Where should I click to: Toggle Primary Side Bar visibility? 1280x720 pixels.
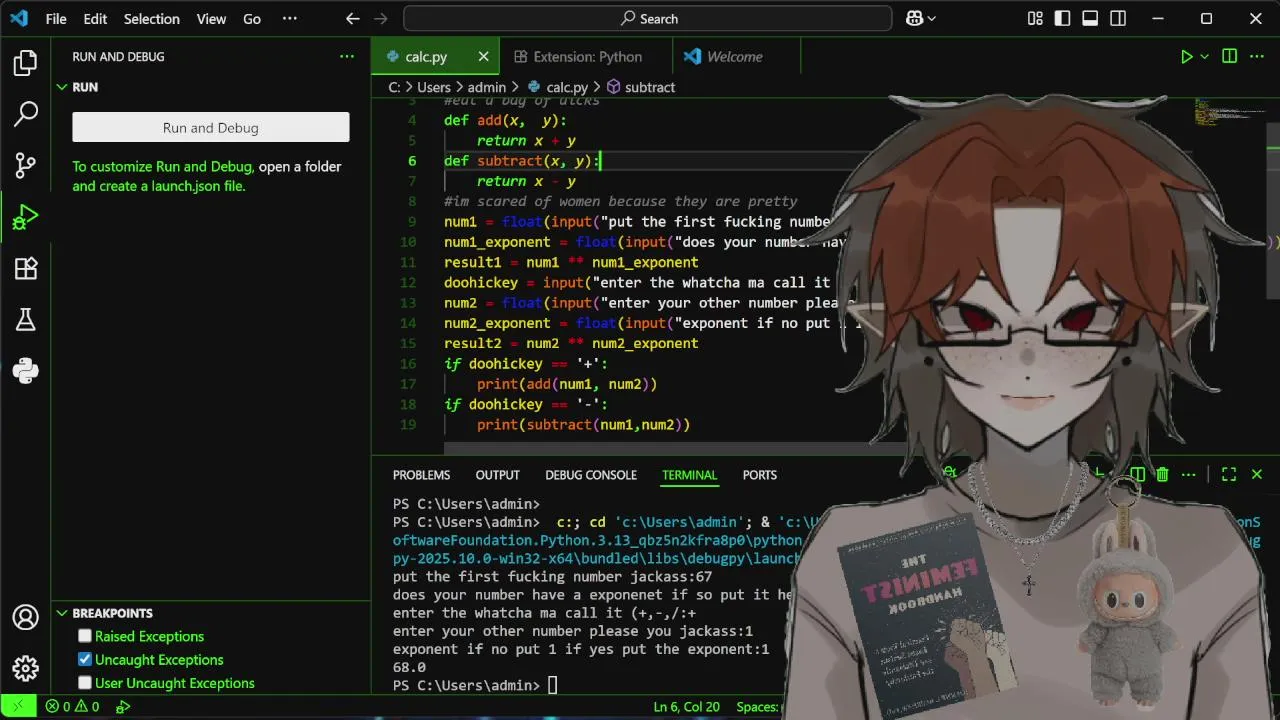pos(1063,18)
